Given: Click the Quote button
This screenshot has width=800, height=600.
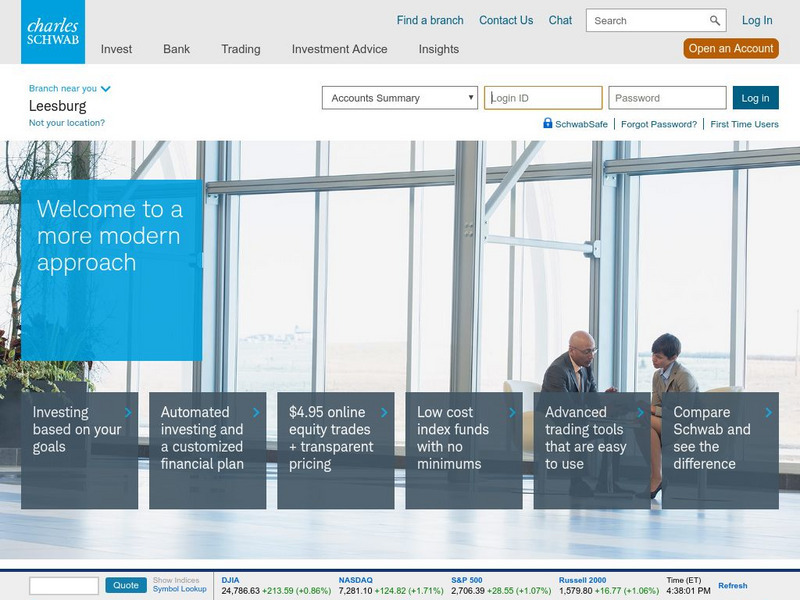Looking at the screenshot, I should coord(126,585).
